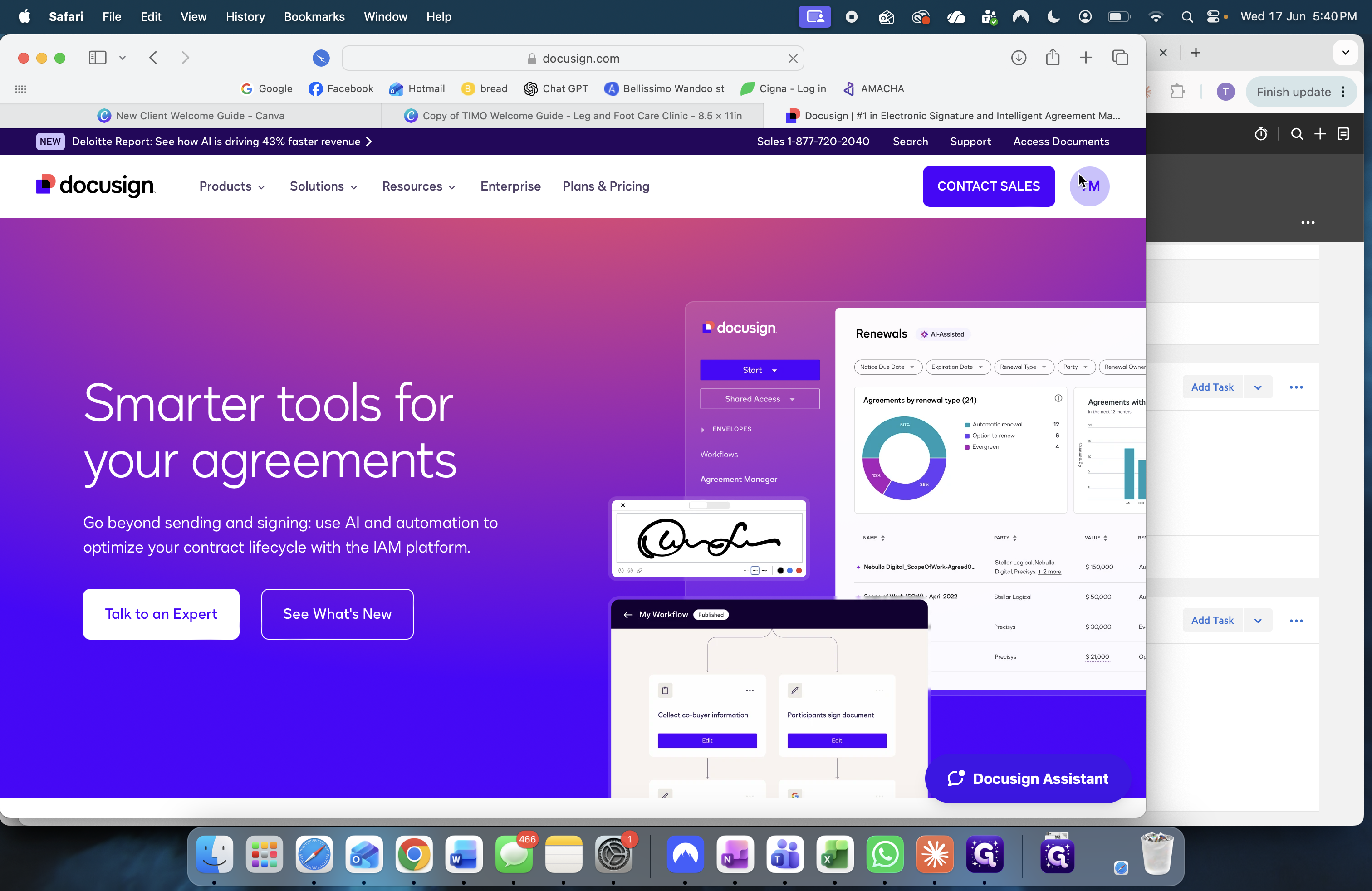Open the Safari share sheet
Screen dimensions: 1372x891
pos(1053,57)
